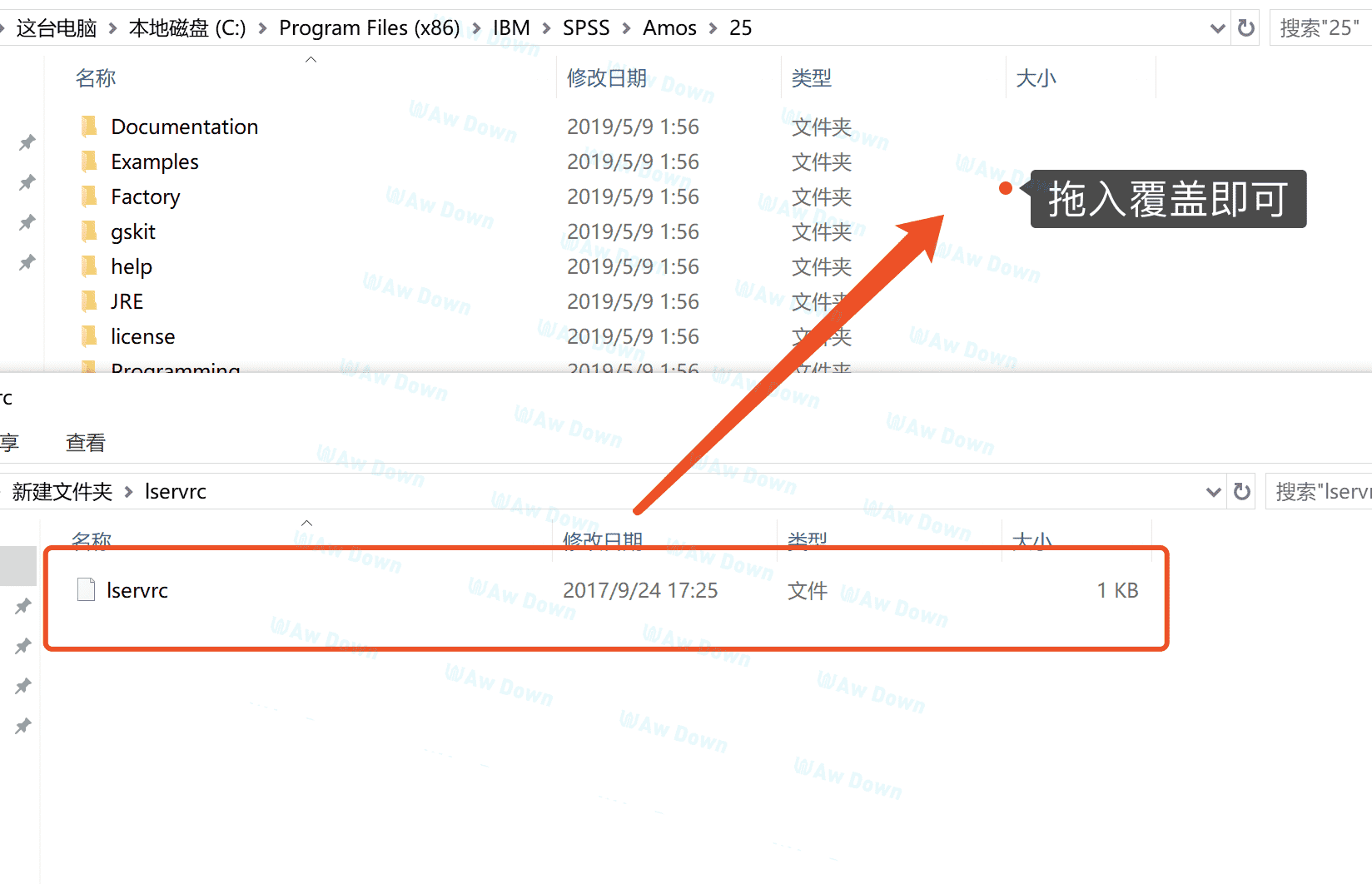Image resolution: width=1372 pixels, height=884 pixels.
Task: Open the 查看 ribbon tab
Action: coord(86,443)
